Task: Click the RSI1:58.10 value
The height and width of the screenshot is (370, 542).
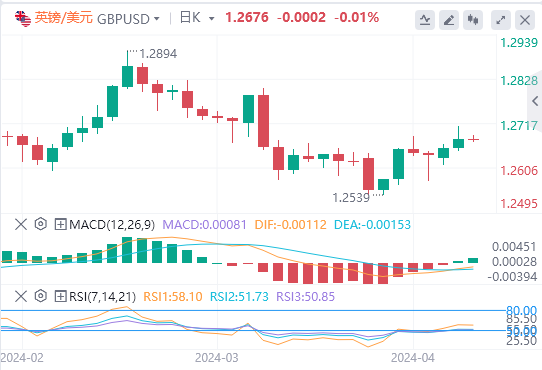Action: point(172,297)
